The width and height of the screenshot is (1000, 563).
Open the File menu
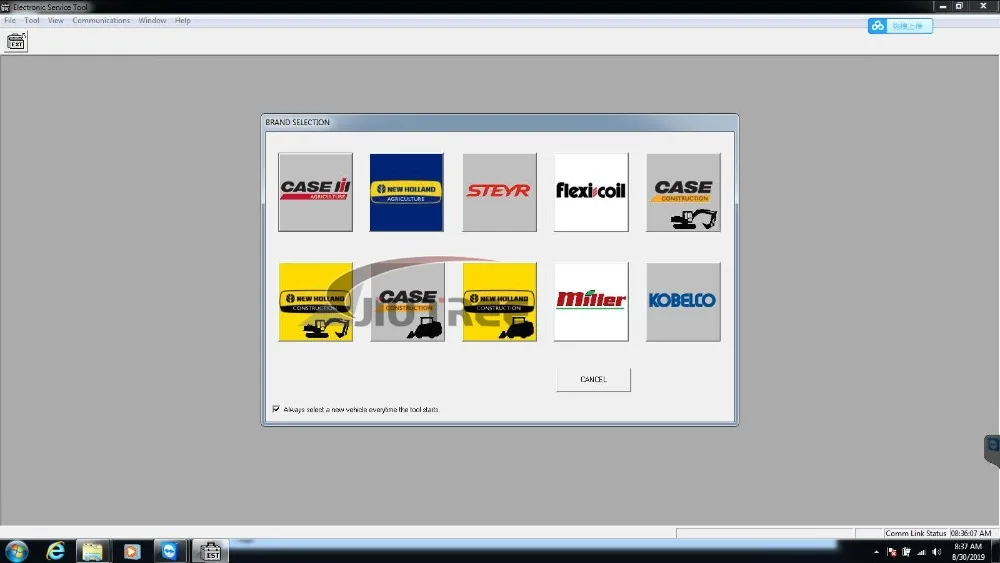pyautogui.click(x=10, y=20)
